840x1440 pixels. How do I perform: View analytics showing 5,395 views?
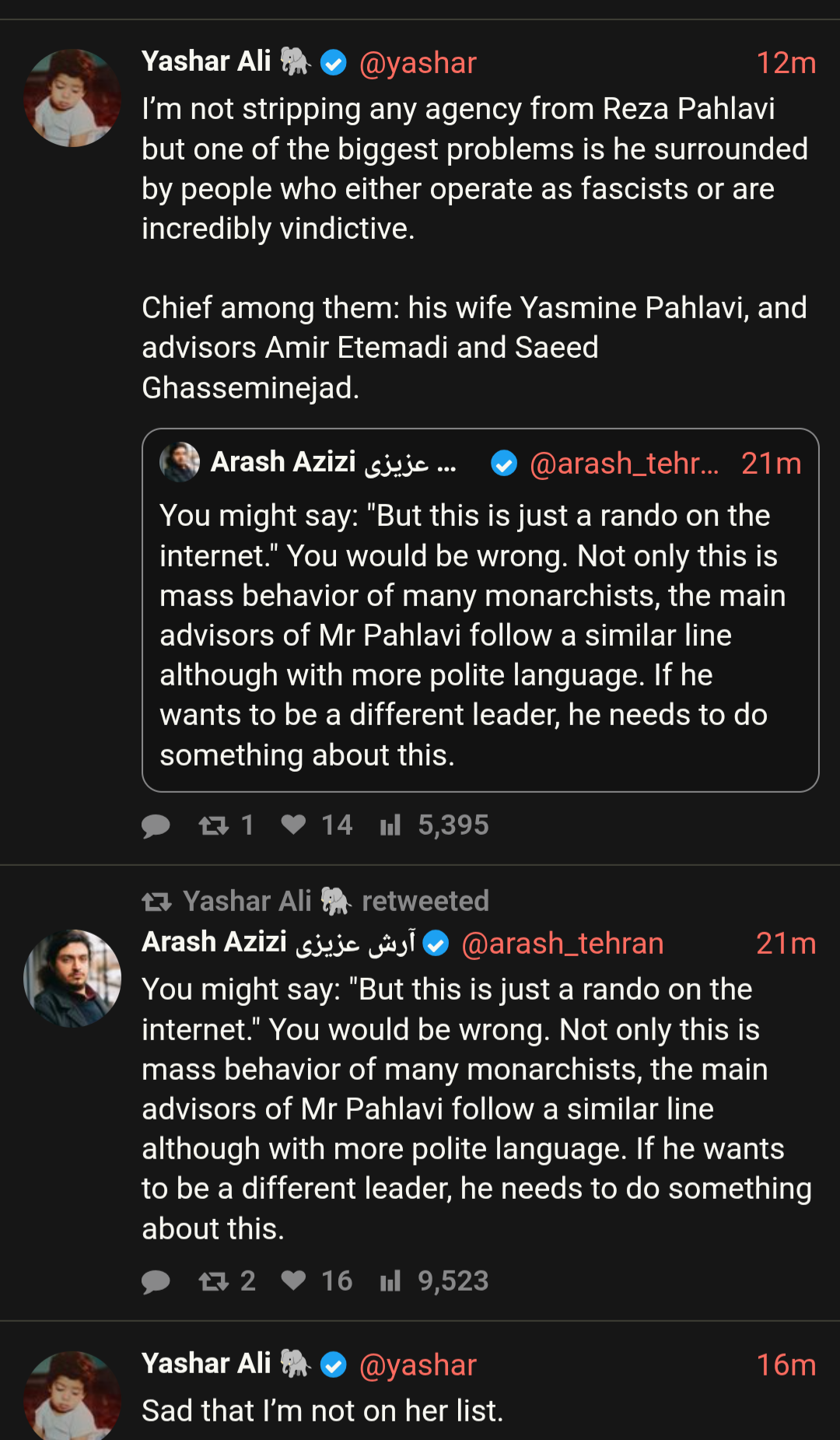390,825
